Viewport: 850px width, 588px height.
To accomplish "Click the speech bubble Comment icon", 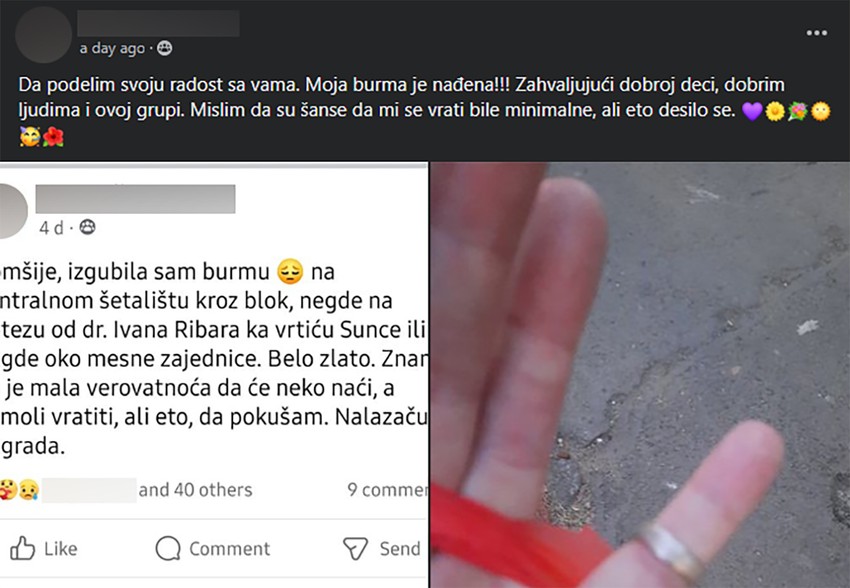I will pyautogui.click(x=168, y=548).
